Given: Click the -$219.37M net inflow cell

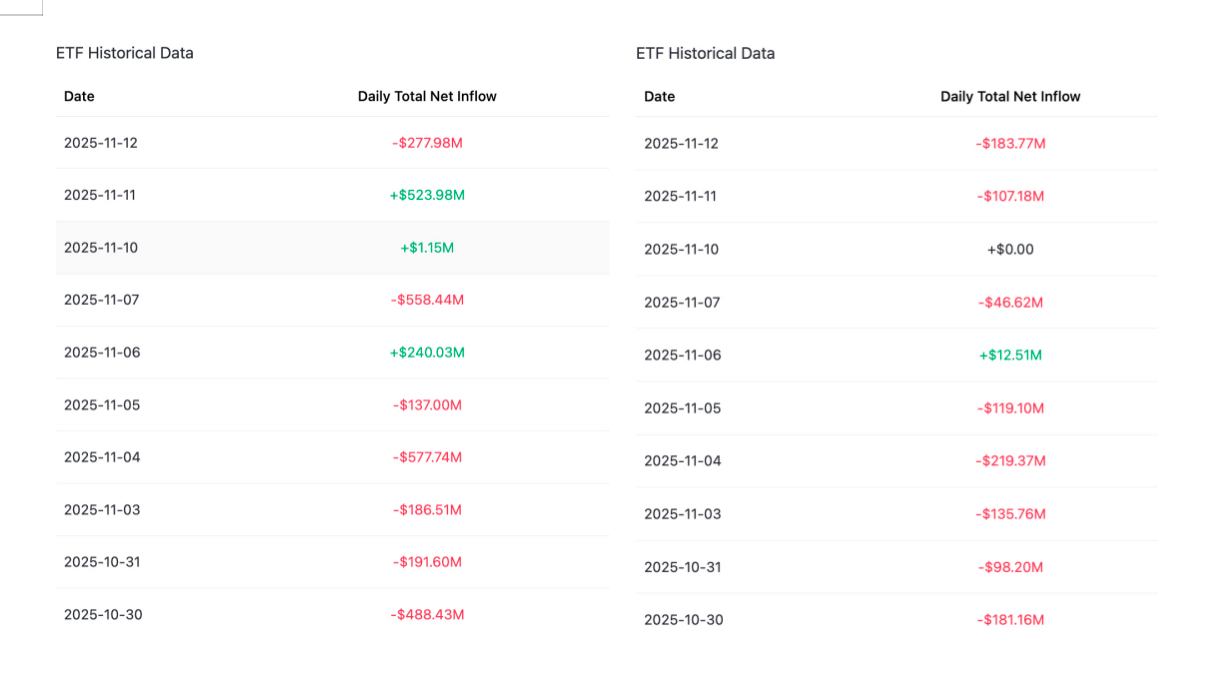Looking at the screenshot, I should [x=1010, y=461].
